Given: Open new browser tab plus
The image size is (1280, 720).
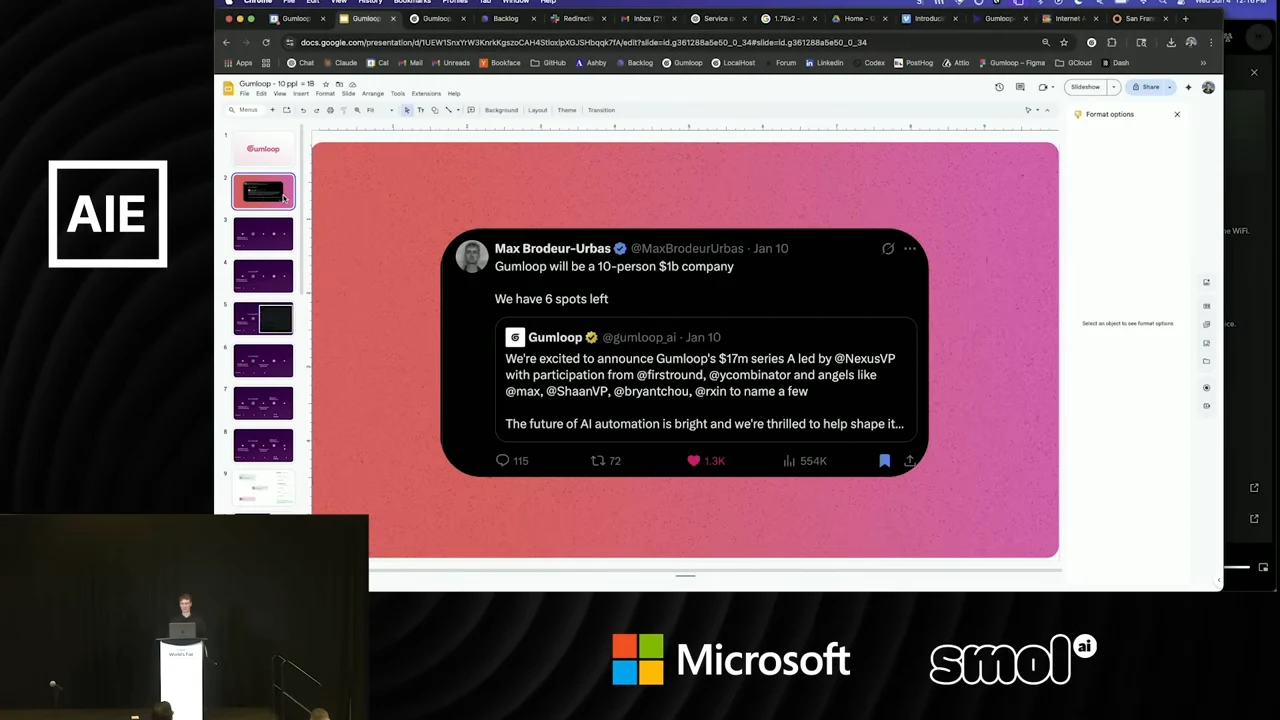Looking at the screenshot, I should [x=1185, y=18].
